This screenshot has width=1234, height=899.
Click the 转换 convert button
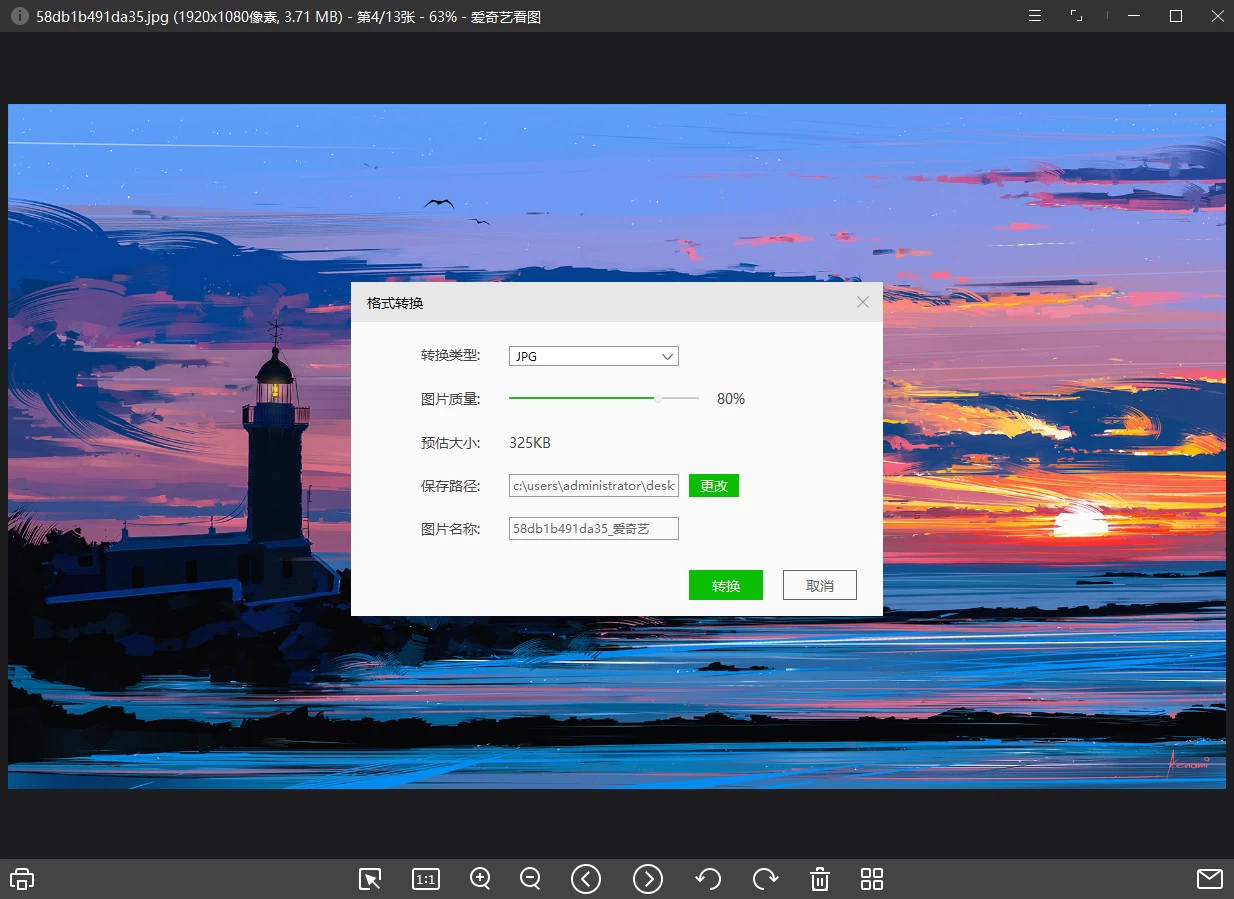click(x=725, y=585)
